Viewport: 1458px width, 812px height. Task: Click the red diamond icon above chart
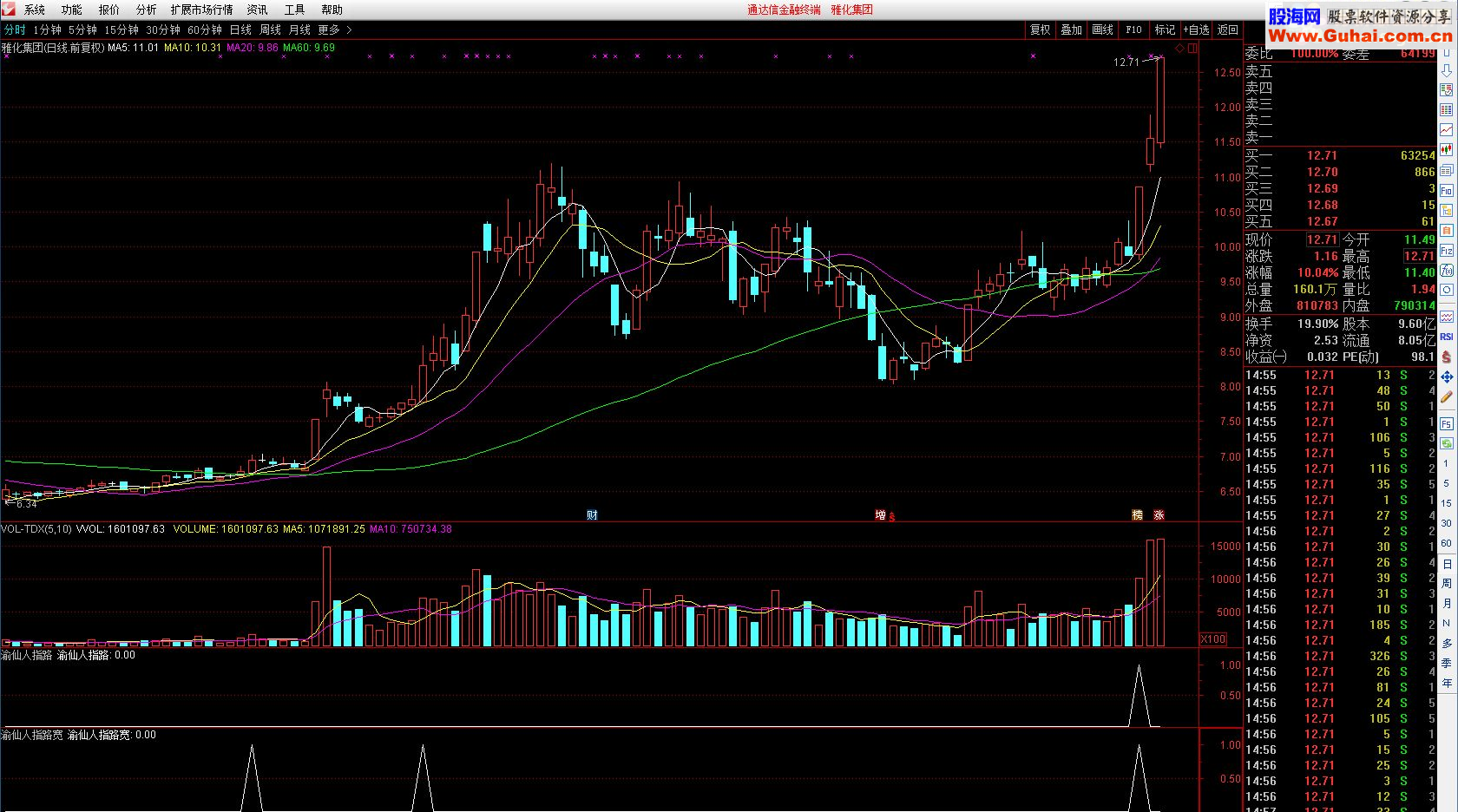1180,49
